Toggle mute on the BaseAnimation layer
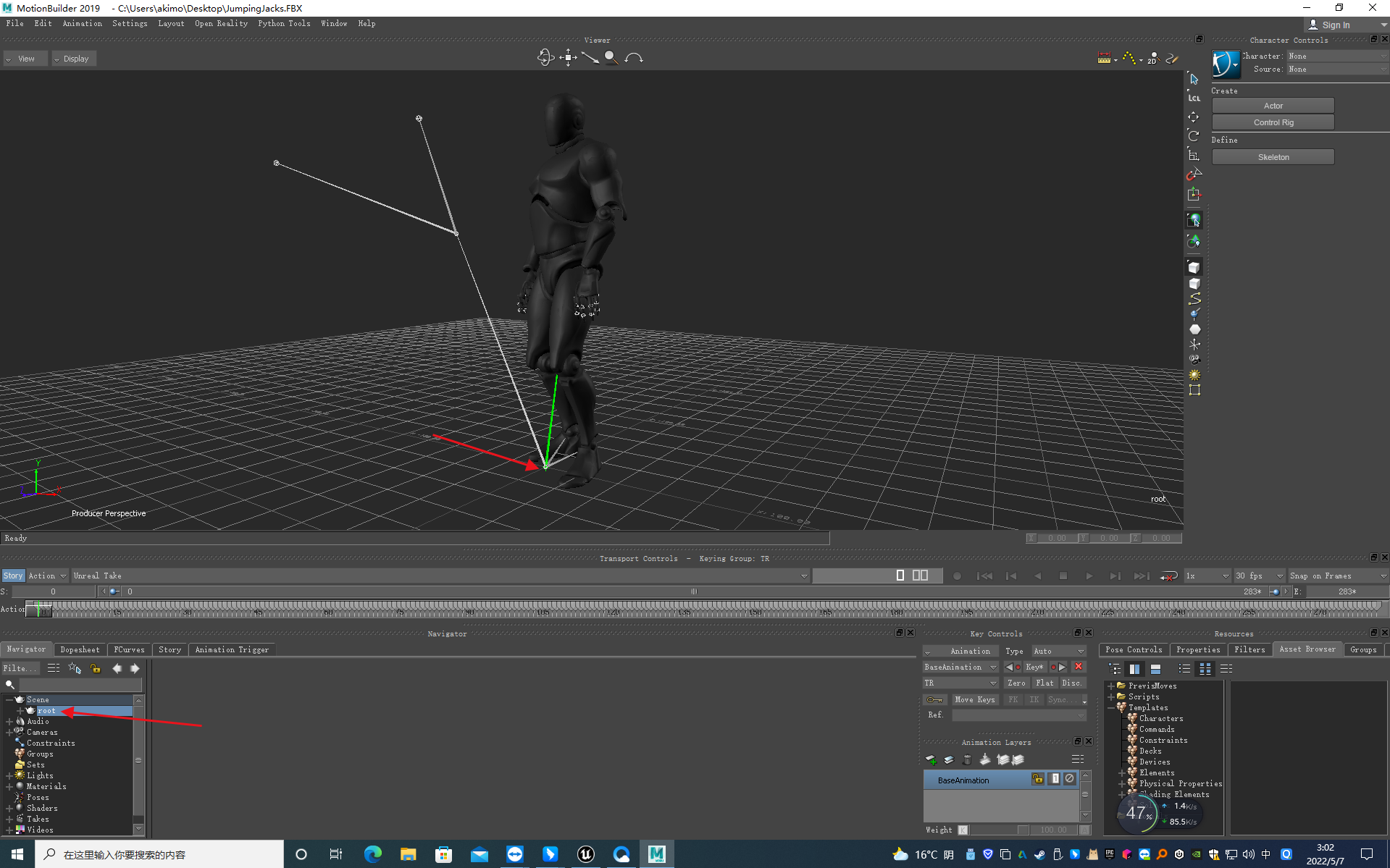The height and width of the screenshot is (868, 1390). point(1070,779)
